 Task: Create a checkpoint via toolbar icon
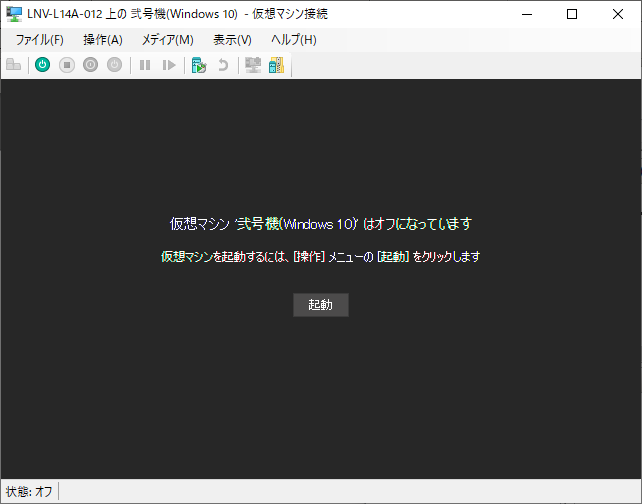[x=199, y=65]
